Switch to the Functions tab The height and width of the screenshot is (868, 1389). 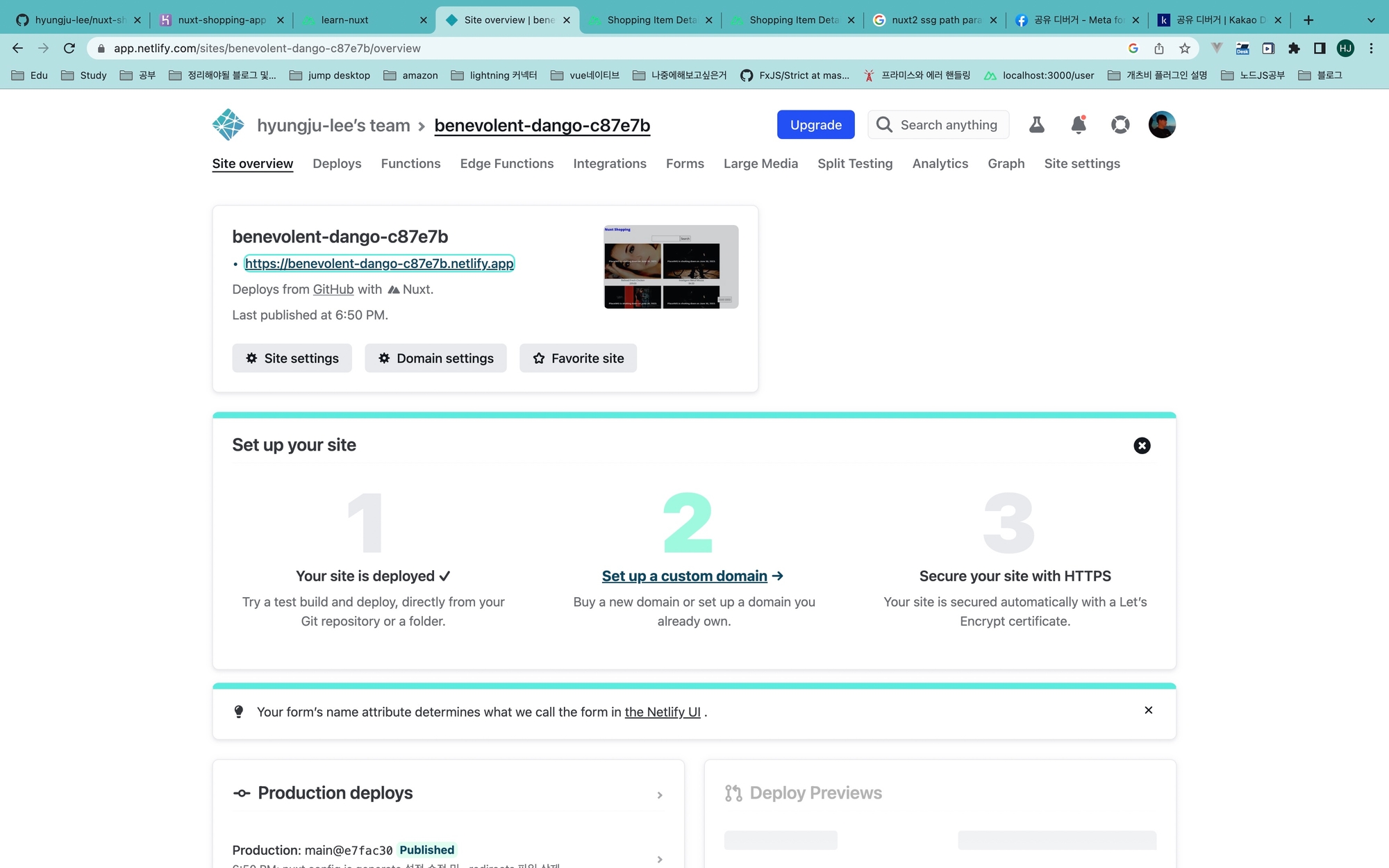point(410,164)
